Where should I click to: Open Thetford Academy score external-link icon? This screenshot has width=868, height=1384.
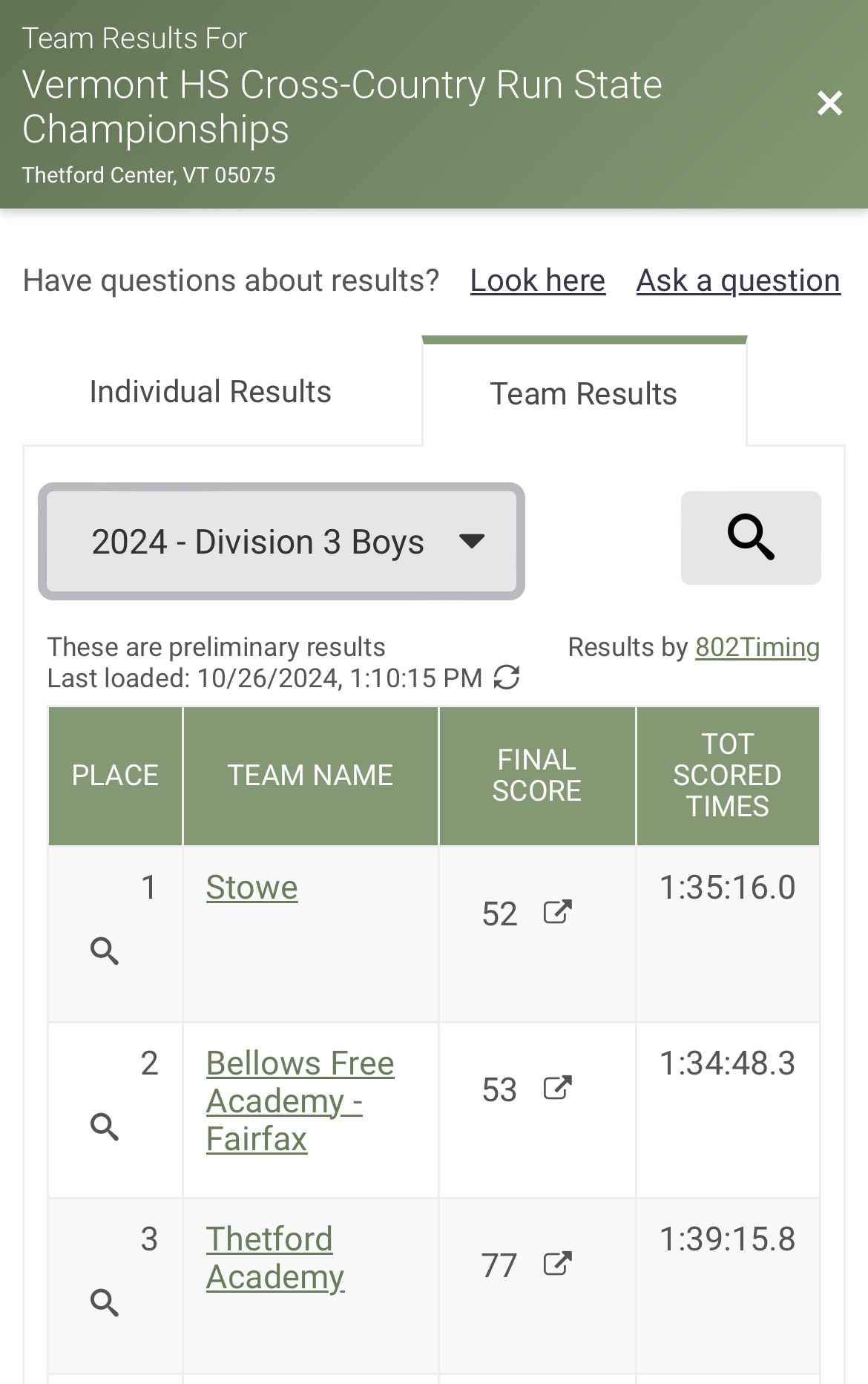click(x=558, y=1264)
